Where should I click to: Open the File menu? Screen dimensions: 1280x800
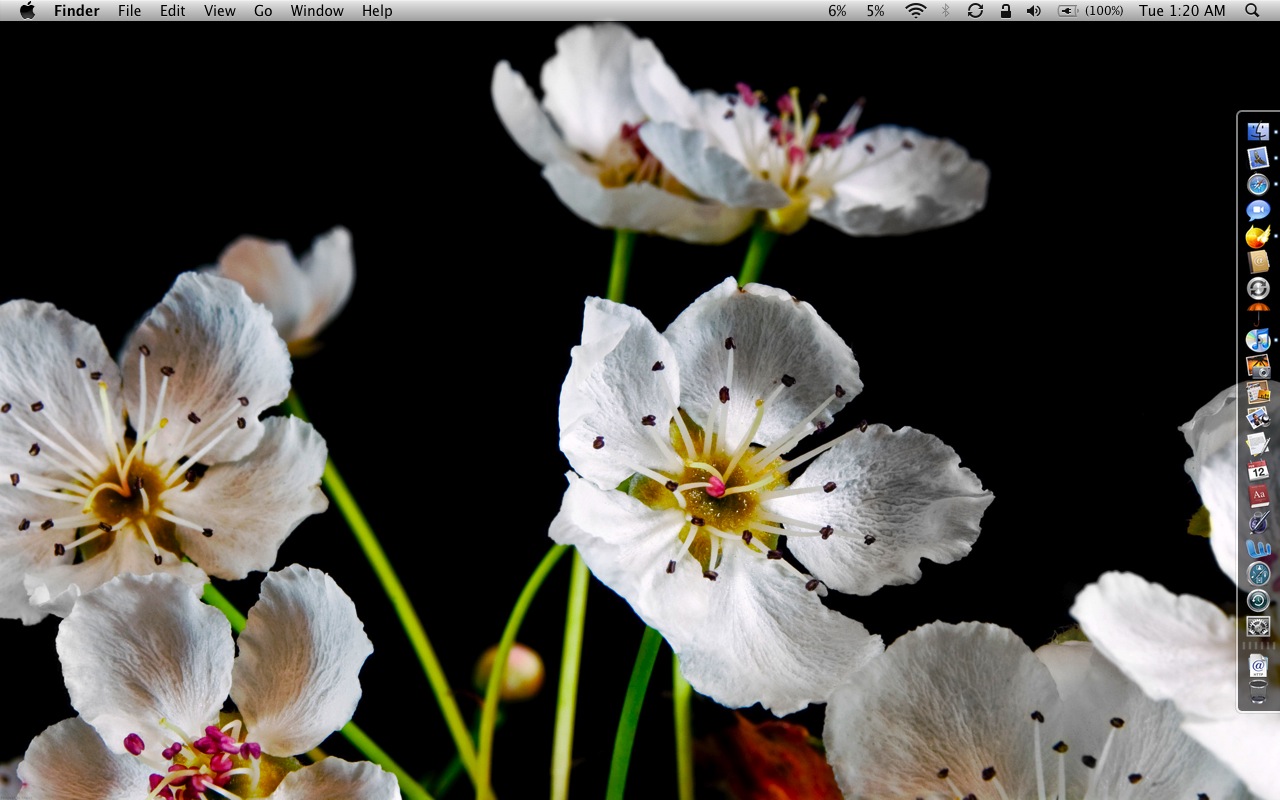(129, 11)
